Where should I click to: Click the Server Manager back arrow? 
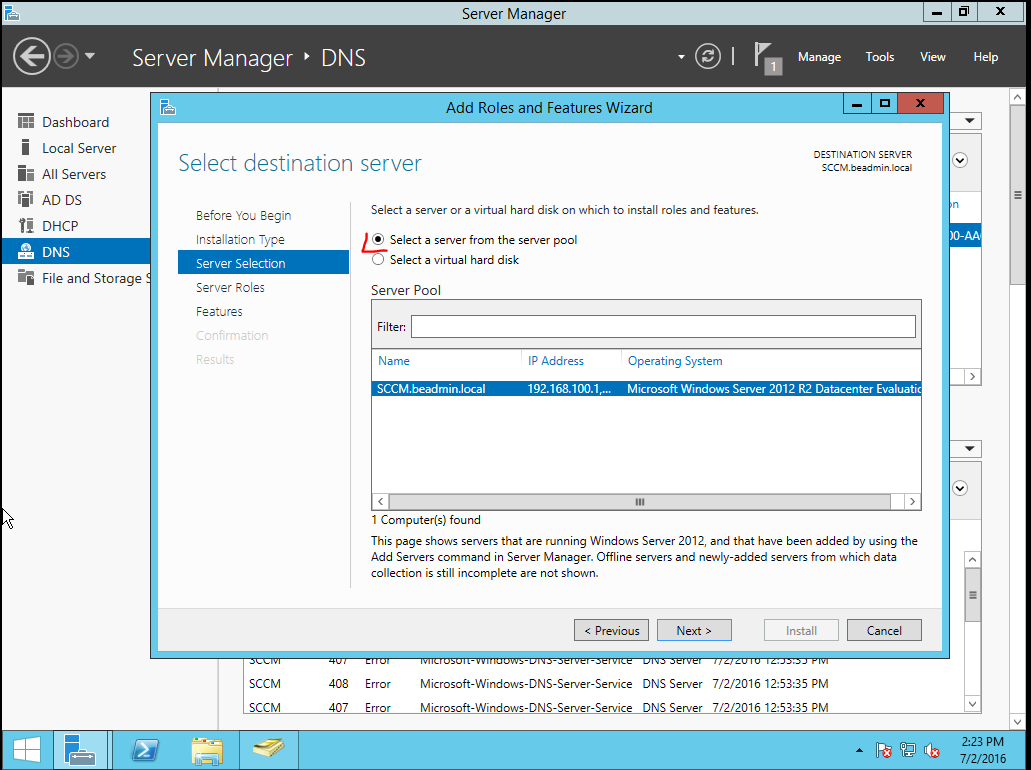[x=31, y=56]
